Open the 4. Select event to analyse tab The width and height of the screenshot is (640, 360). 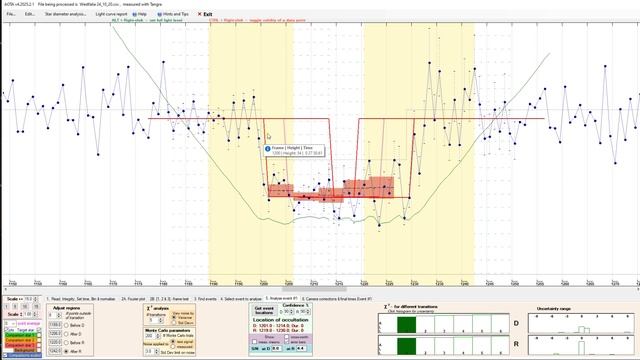tap(241, 299)
